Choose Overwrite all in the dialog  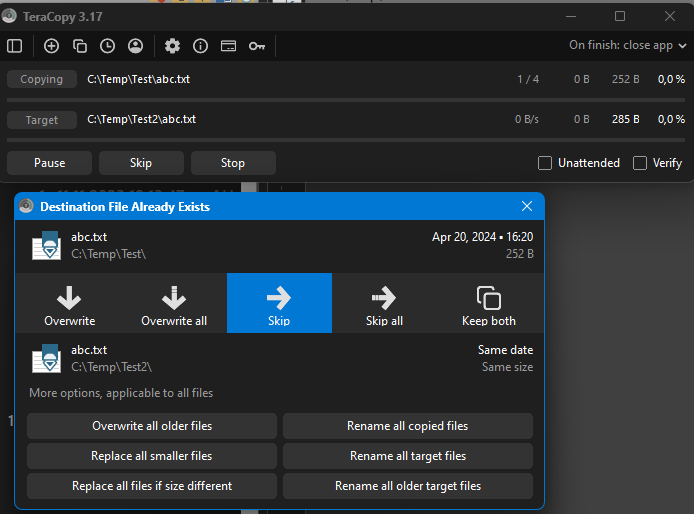174,304
